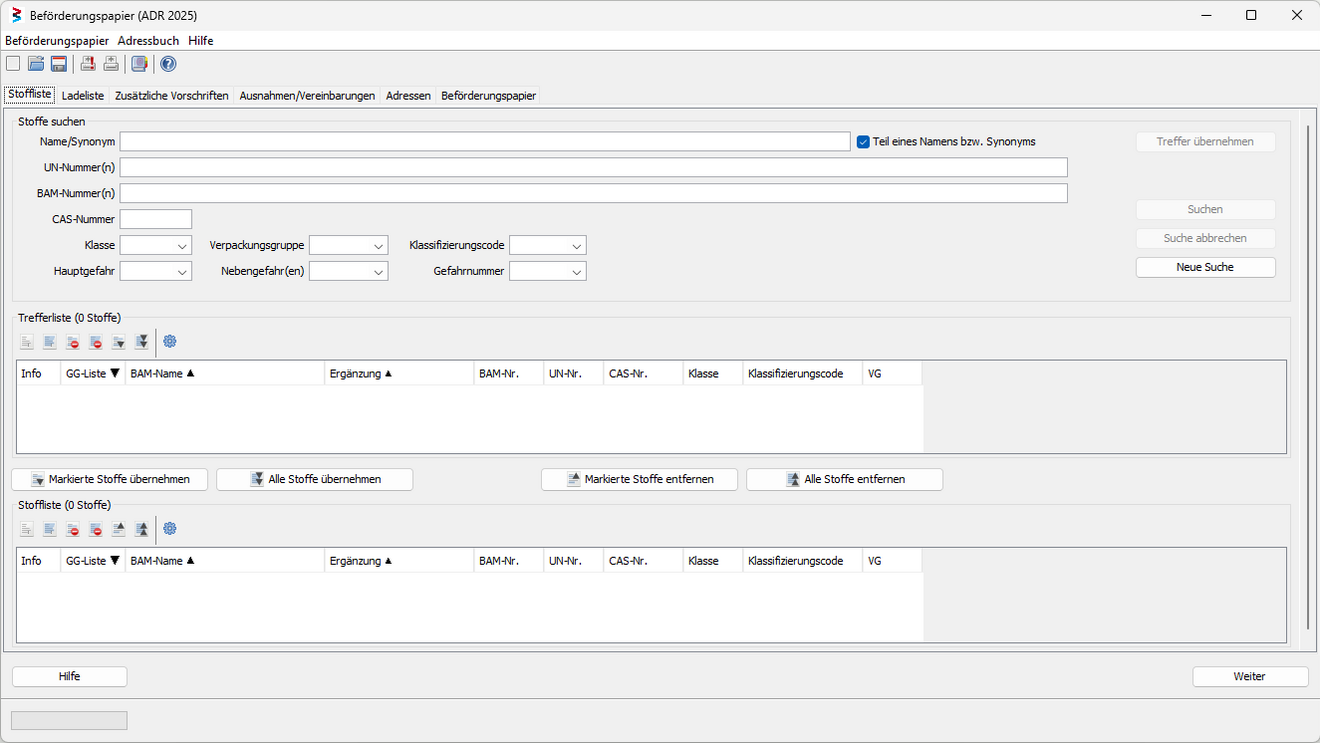Click the single down-arrow icon in Trefferliste toolbar
This screenshot has width=1320, height=743.
(119, 342)
